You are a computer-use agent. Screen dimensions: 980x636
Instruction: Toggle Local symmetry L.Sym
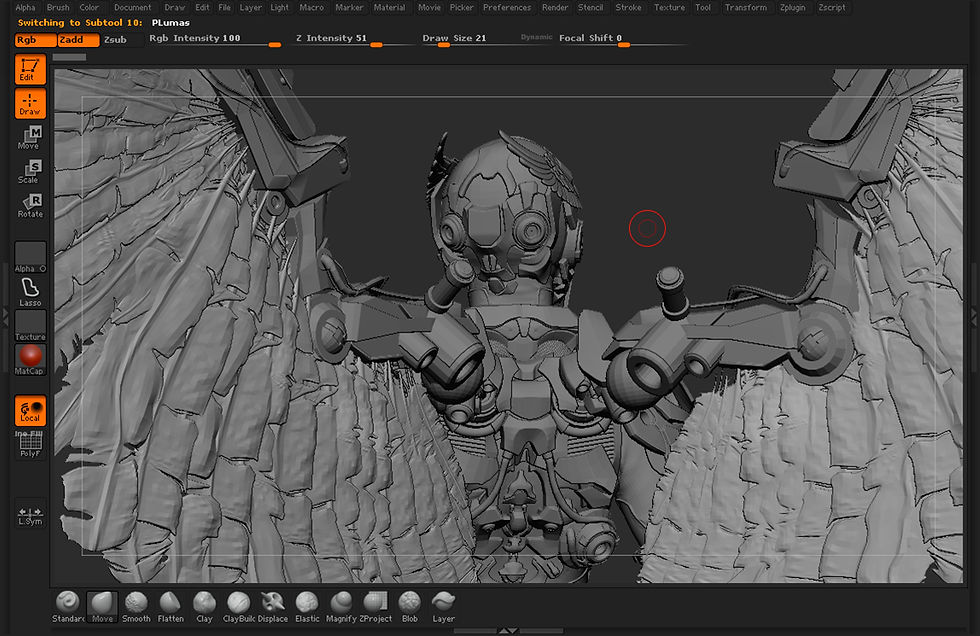30,514
